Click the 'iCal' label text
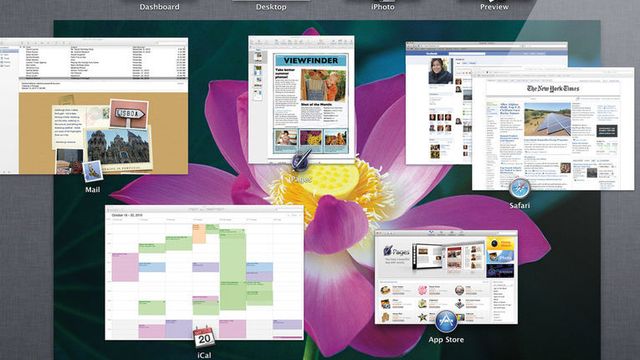 [x=204, y=355]
